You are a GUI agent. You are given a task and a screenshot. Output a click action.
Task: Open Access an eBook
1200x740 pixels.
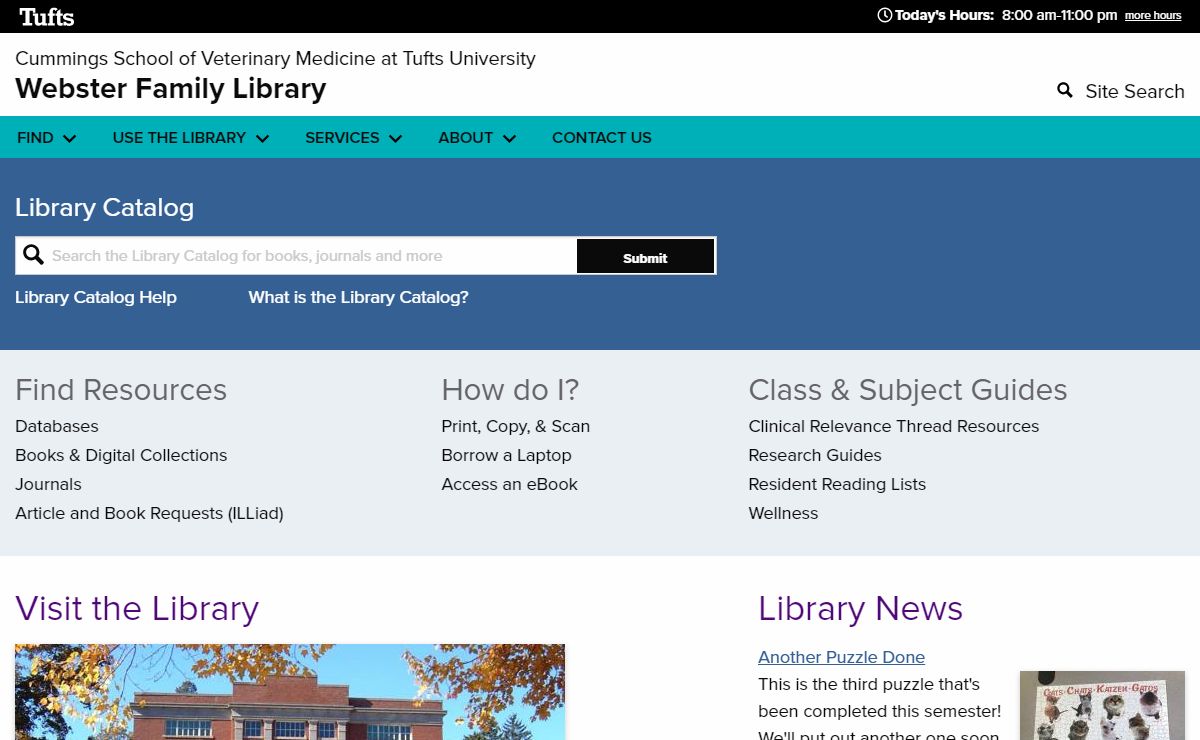[510, 484]
